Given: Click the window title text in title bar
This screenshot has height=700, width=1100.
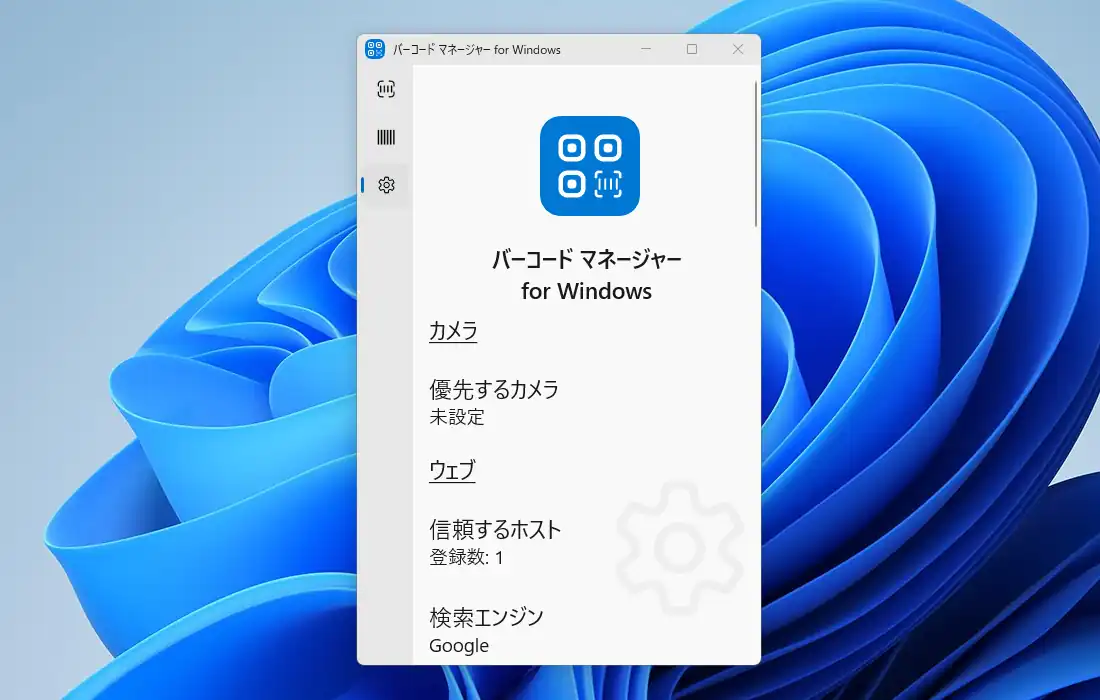Looking at the screenshot, I should (476, 49).
